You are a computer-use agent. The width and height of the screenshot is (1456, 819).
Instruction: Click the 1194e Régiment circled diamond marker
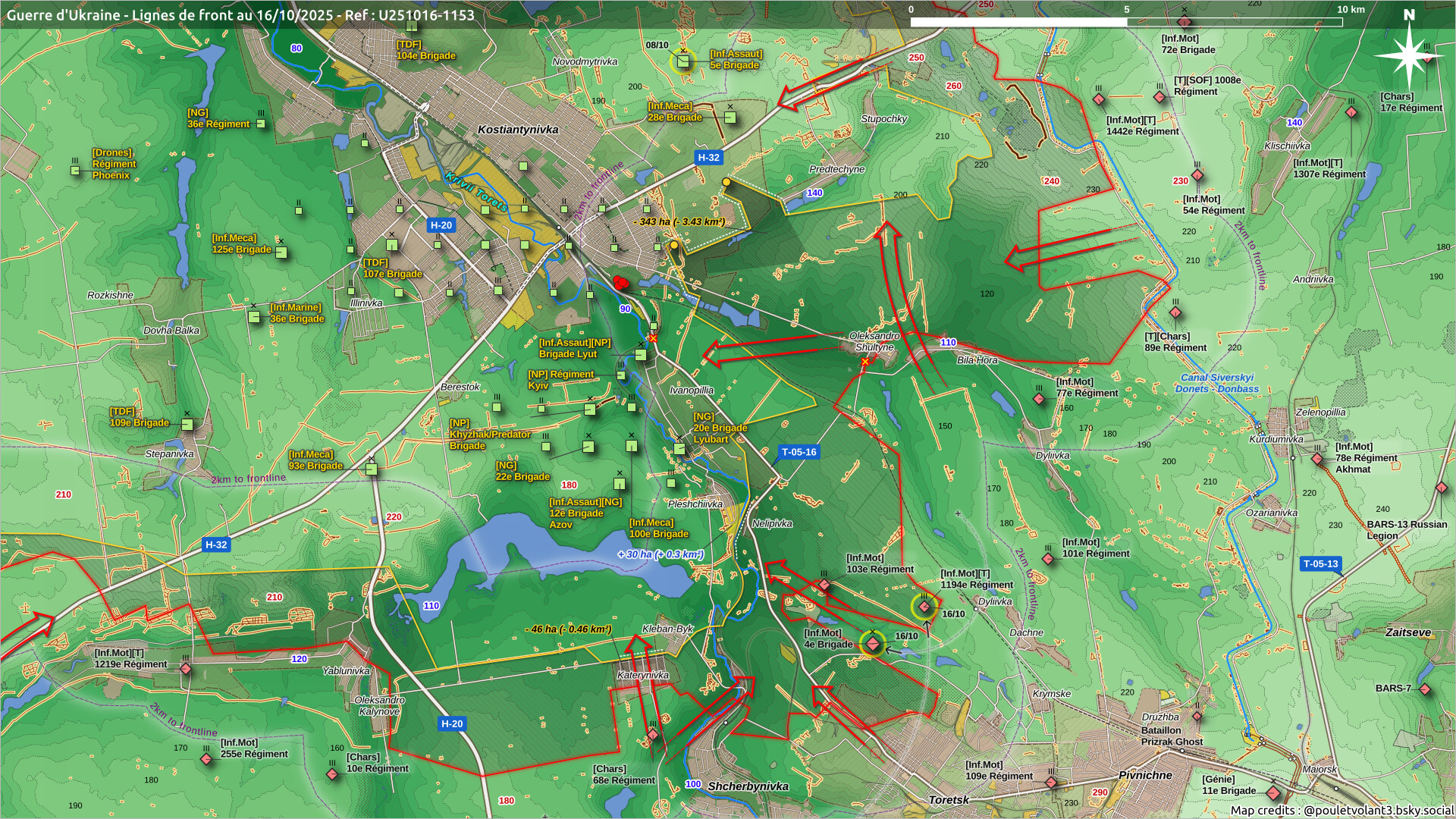tap(924, 607)
